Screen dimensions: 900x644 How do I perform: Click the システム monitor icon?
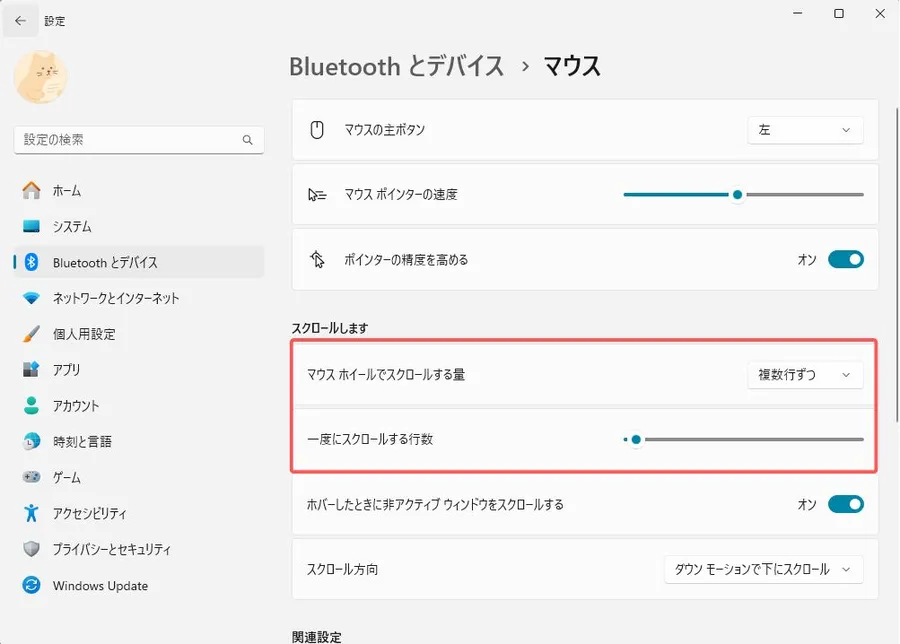click(32, 226)
